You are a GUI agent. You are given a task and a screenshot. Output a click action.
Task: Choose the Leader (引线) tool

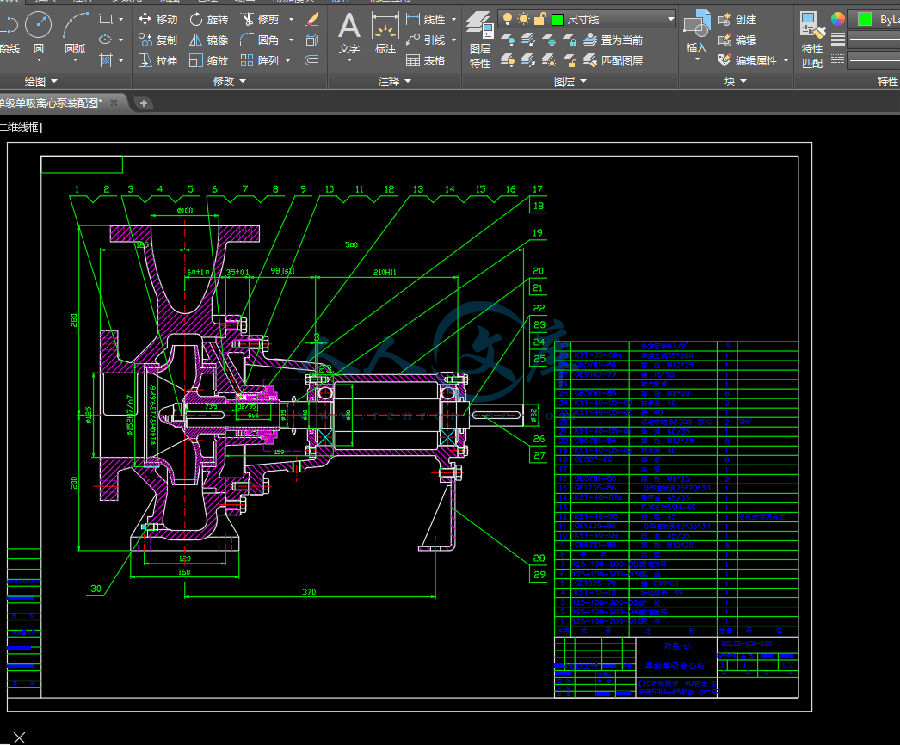coord(425,40)
